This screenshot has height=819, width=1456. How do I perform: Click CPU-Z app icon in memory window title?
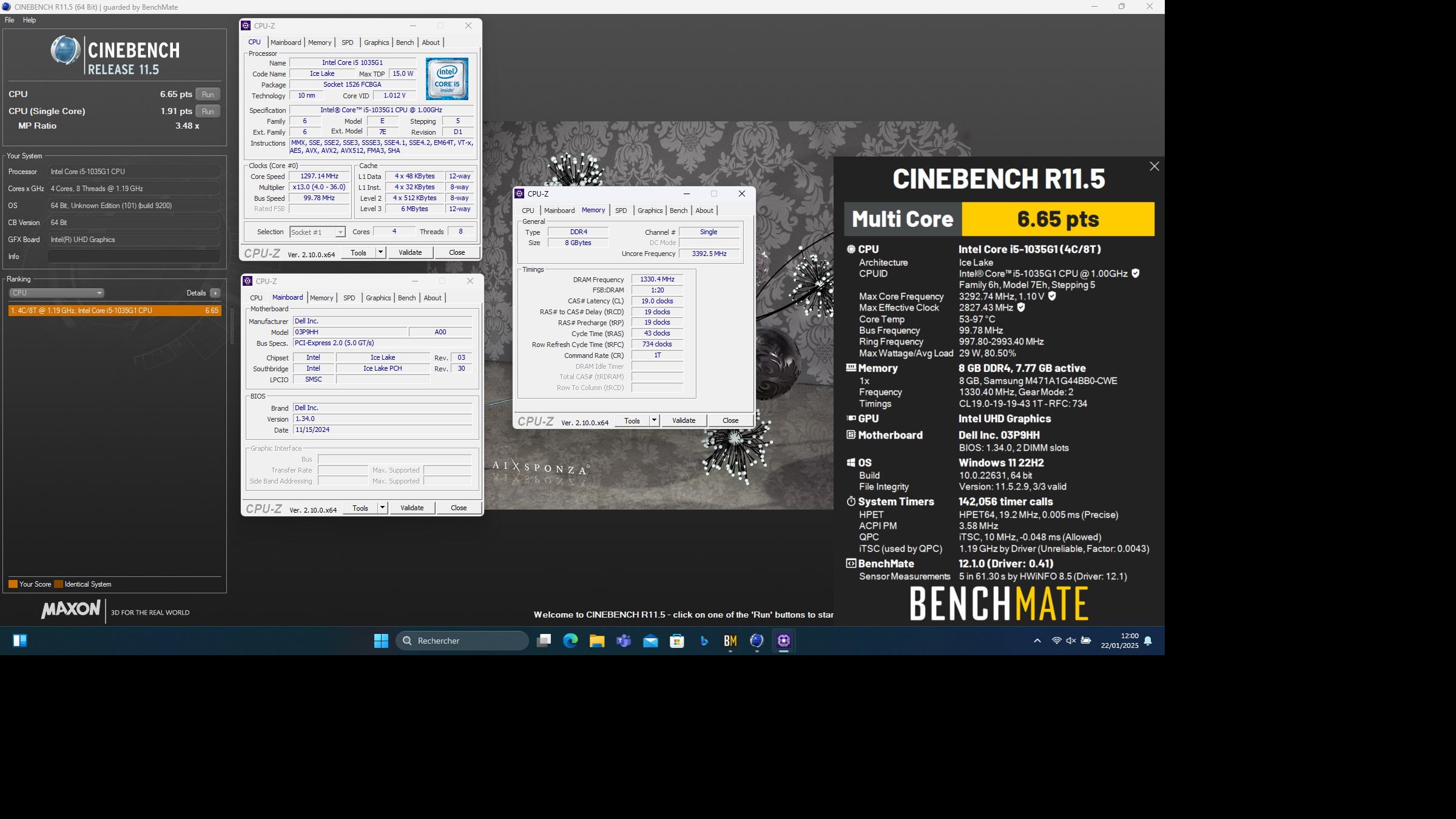pyautogui.click(x=519, y=194)
